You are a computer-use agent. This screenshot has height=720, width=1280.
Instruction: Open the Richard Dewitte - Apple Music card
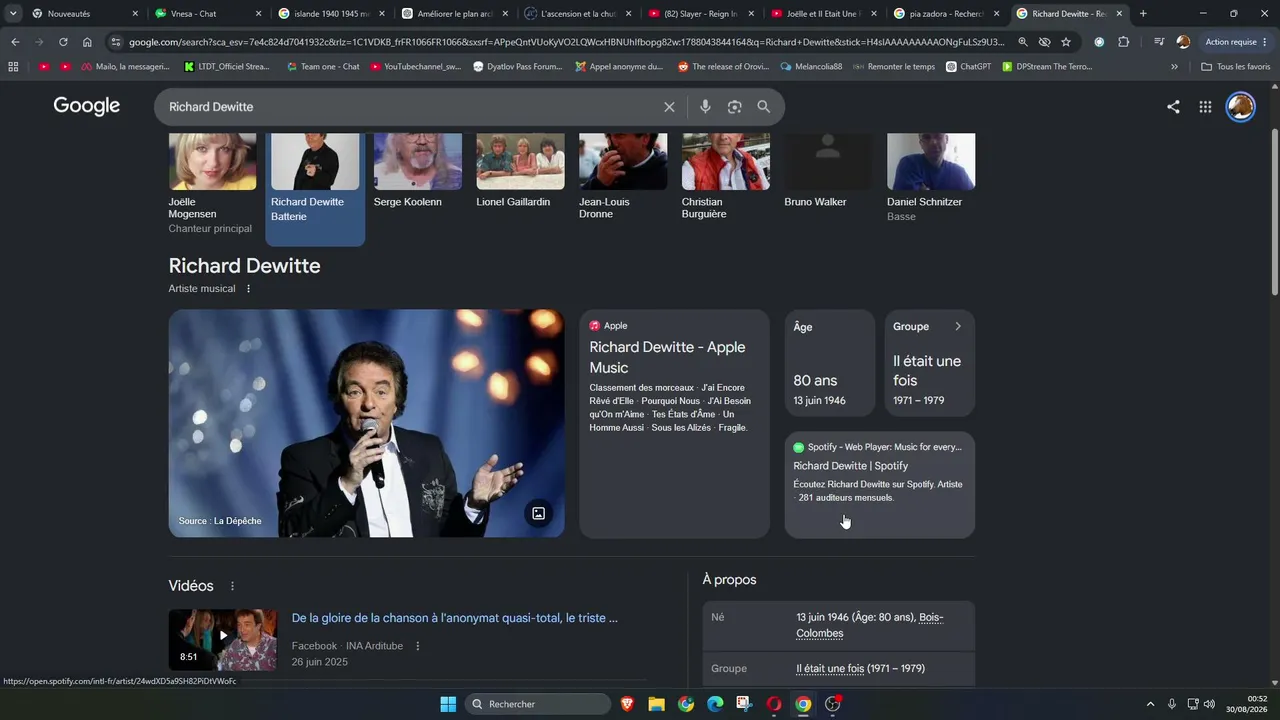675,424
